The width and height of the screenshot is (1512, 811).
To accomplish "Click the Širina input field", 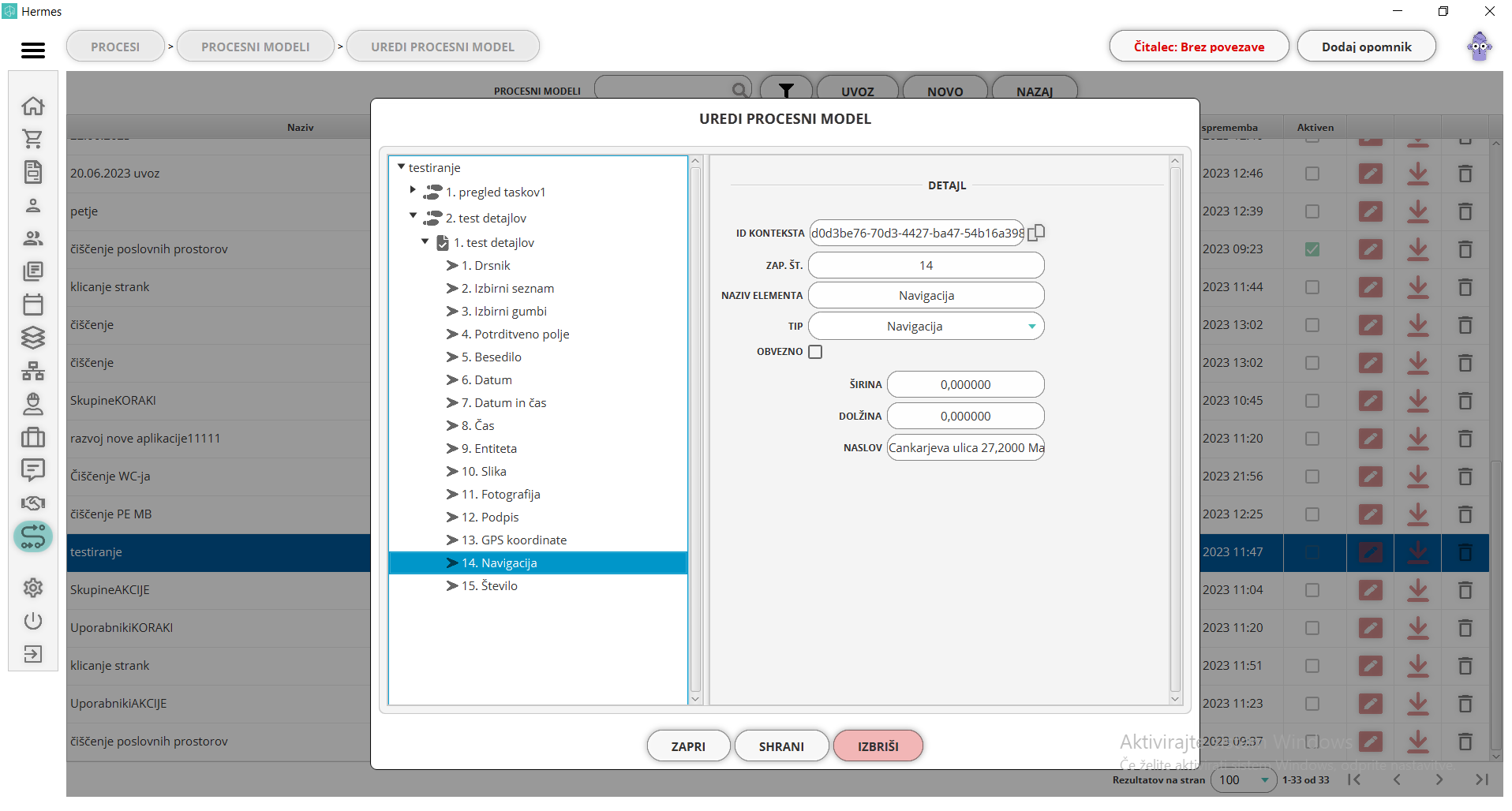I will pos(966,385).
